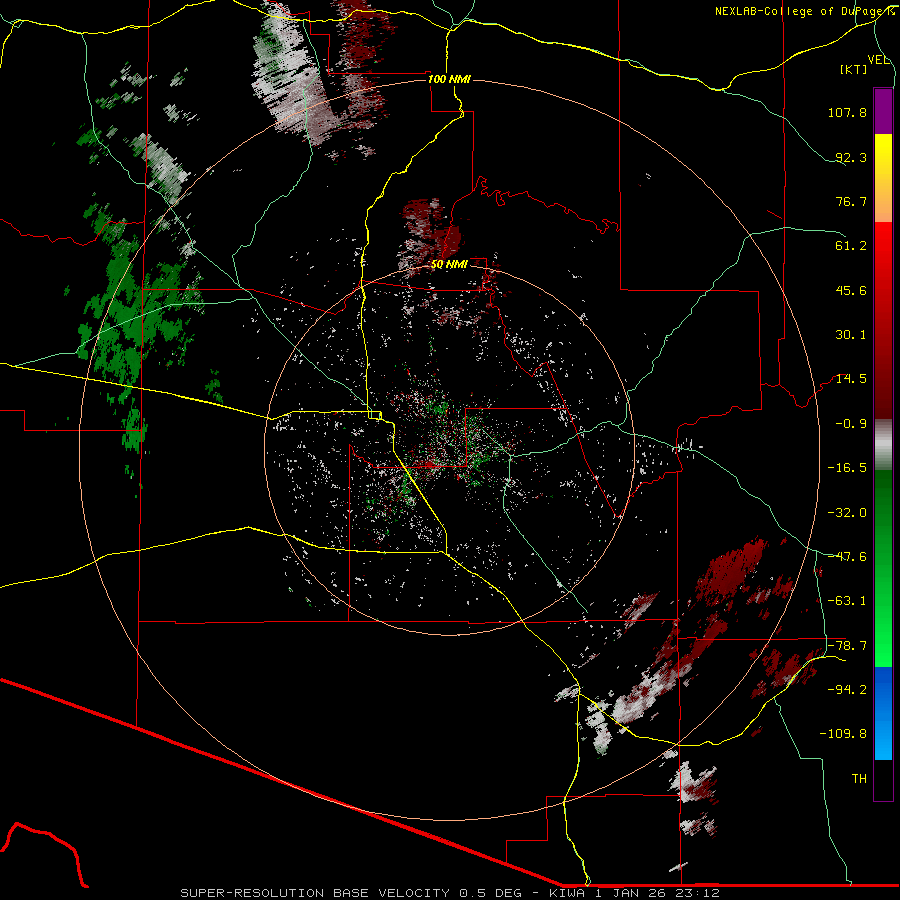Click the 50 NMI range ring label
900x900 pixels.
point(449,265)
